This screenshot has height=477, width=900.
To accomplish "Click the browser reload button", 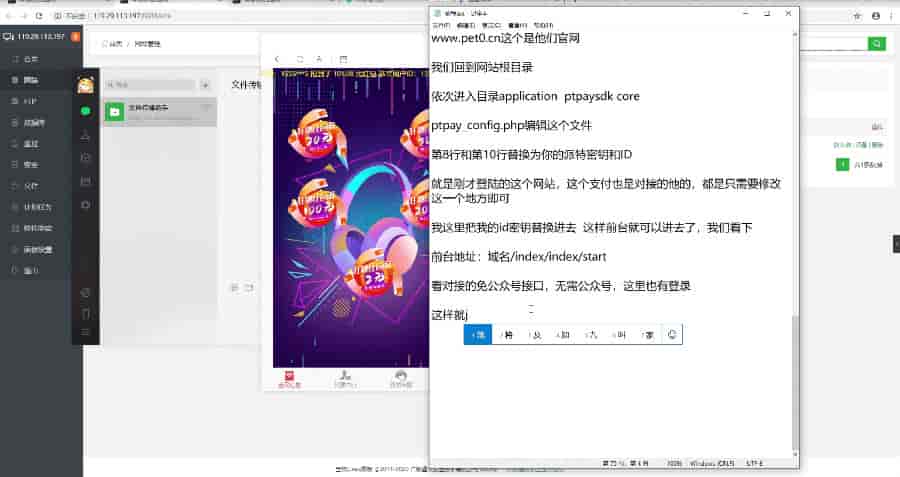I will click(39, 16).
